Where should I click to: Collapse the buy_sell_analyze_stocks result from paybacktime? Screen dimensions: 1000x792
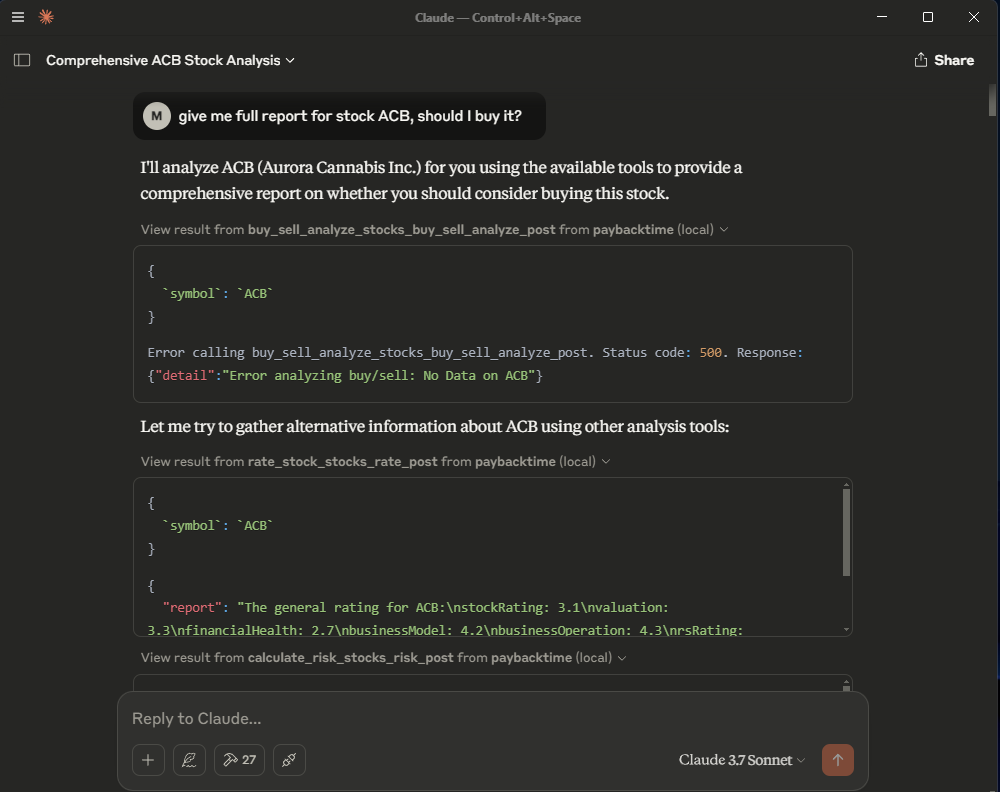pyautogui.click(x=434, y=230)
